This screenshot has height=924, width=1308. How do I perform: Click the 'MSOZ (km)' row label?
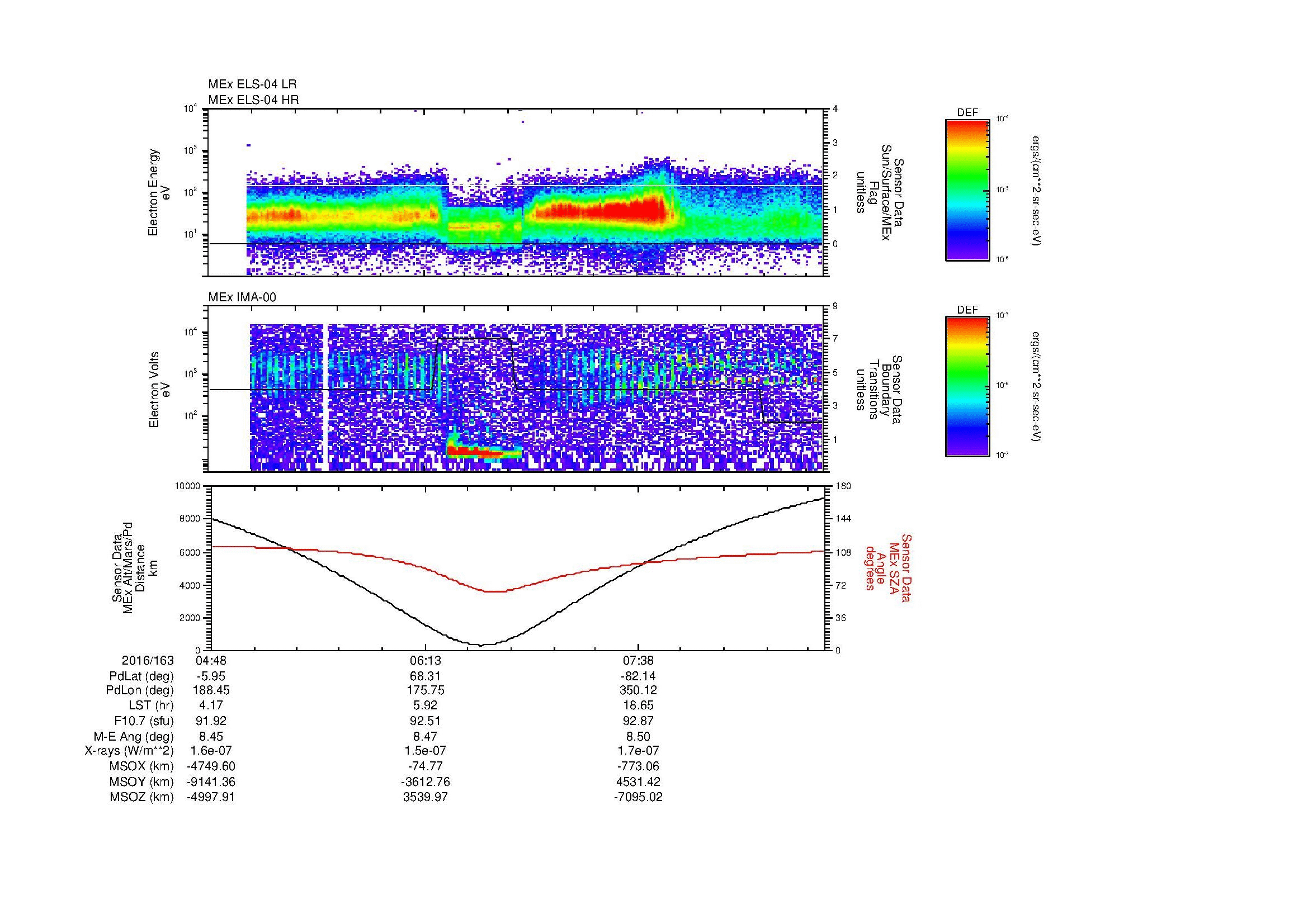[x=141, y=797]
